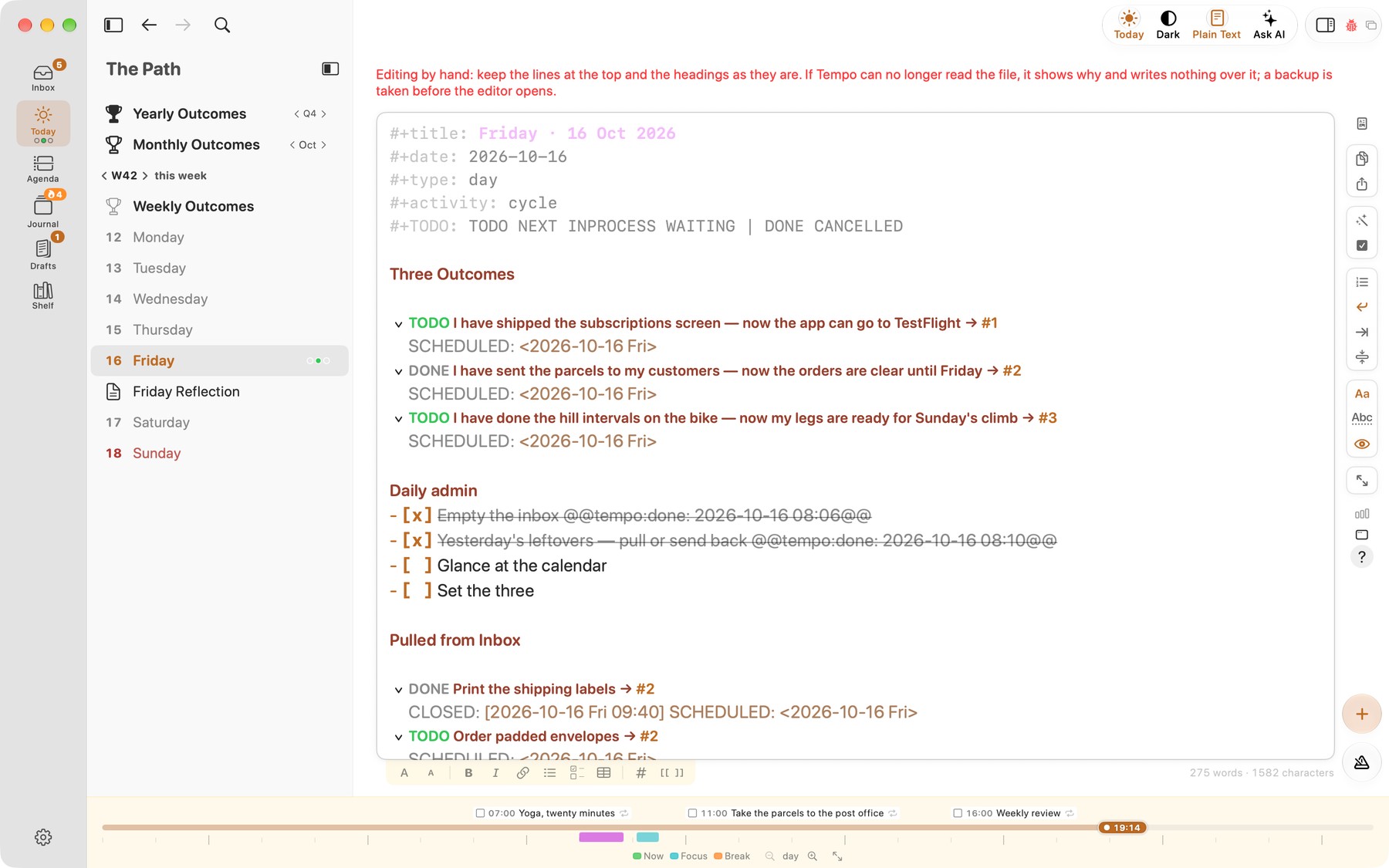Select Sunday 18 in the week list
The width and height of the screenshot is (1389, 868).
click(220, 453)
